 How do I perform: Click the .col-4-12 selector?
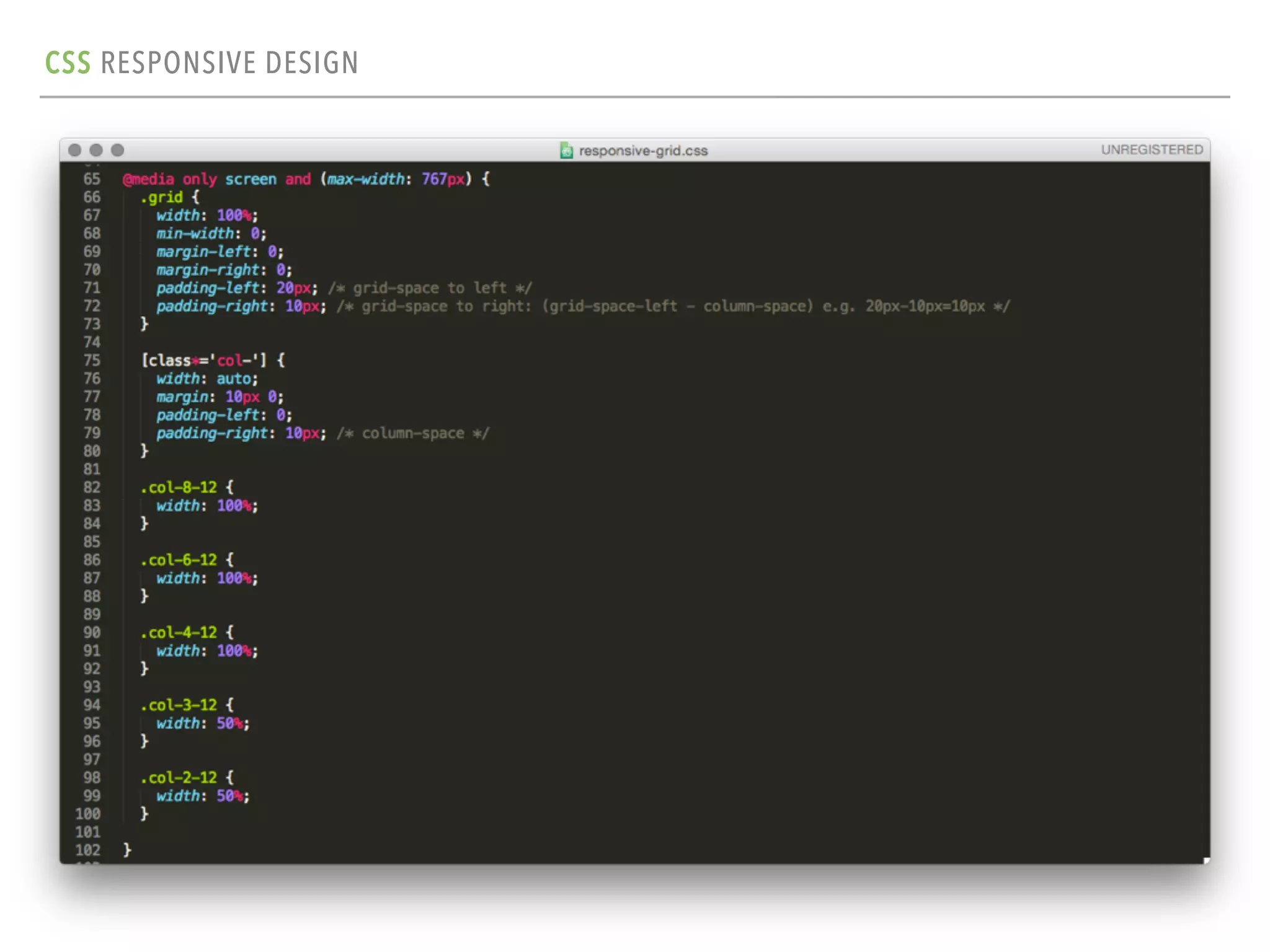tap(179, 633)
